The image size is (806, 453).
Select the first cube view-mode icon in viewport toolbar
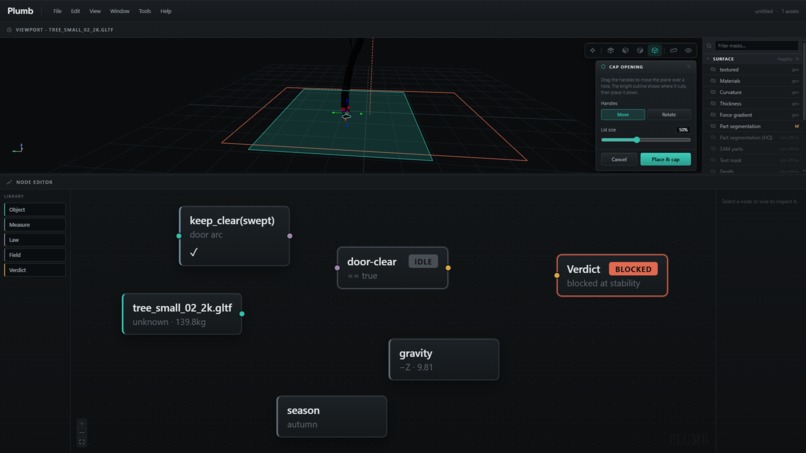(x=611, y=50)
